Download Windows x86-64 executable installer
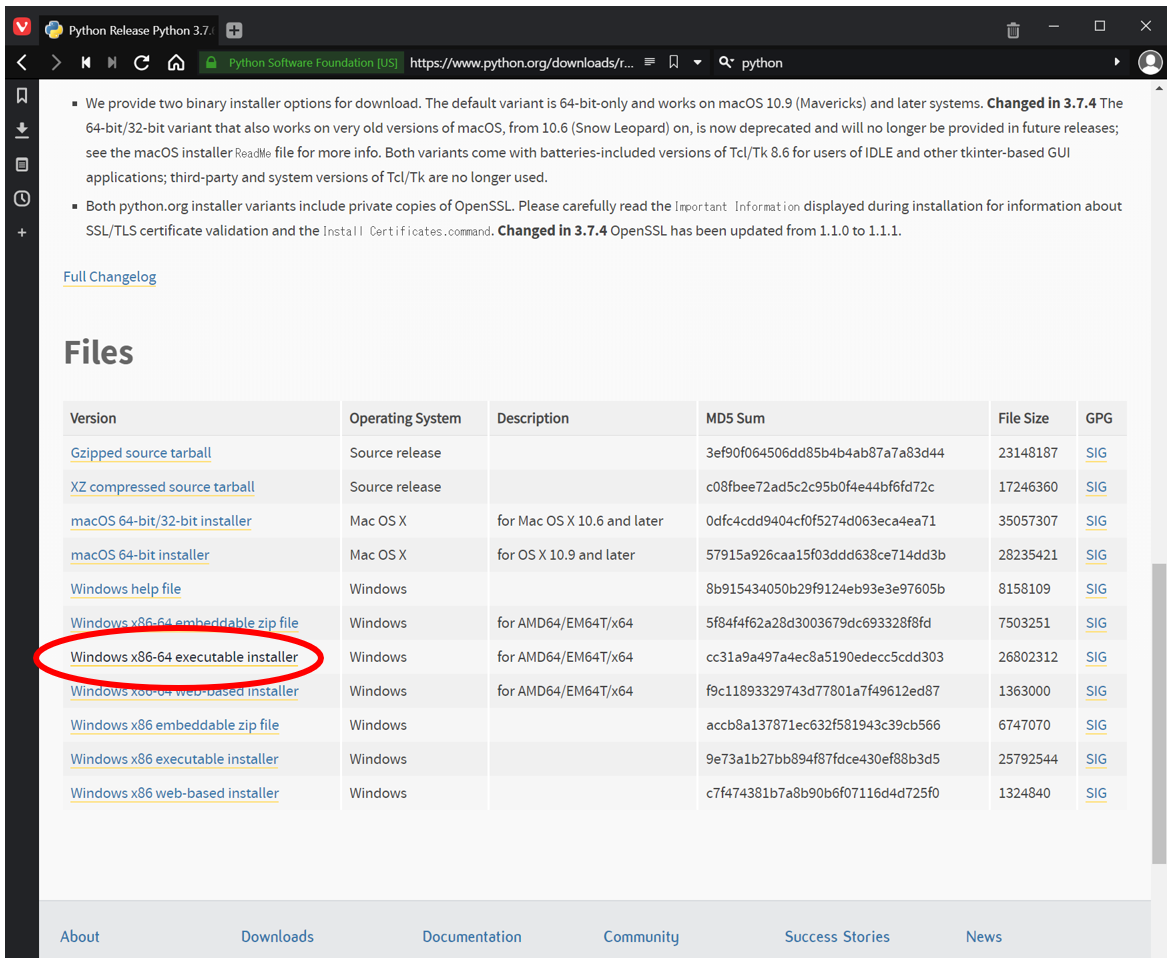The width and height of the screenshot is (1173, 963). pos(184,657)
